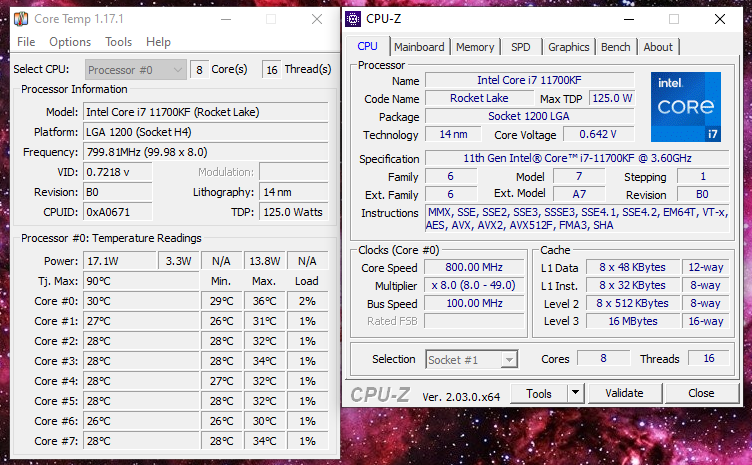Open the File menu in Core Temp

26,42
